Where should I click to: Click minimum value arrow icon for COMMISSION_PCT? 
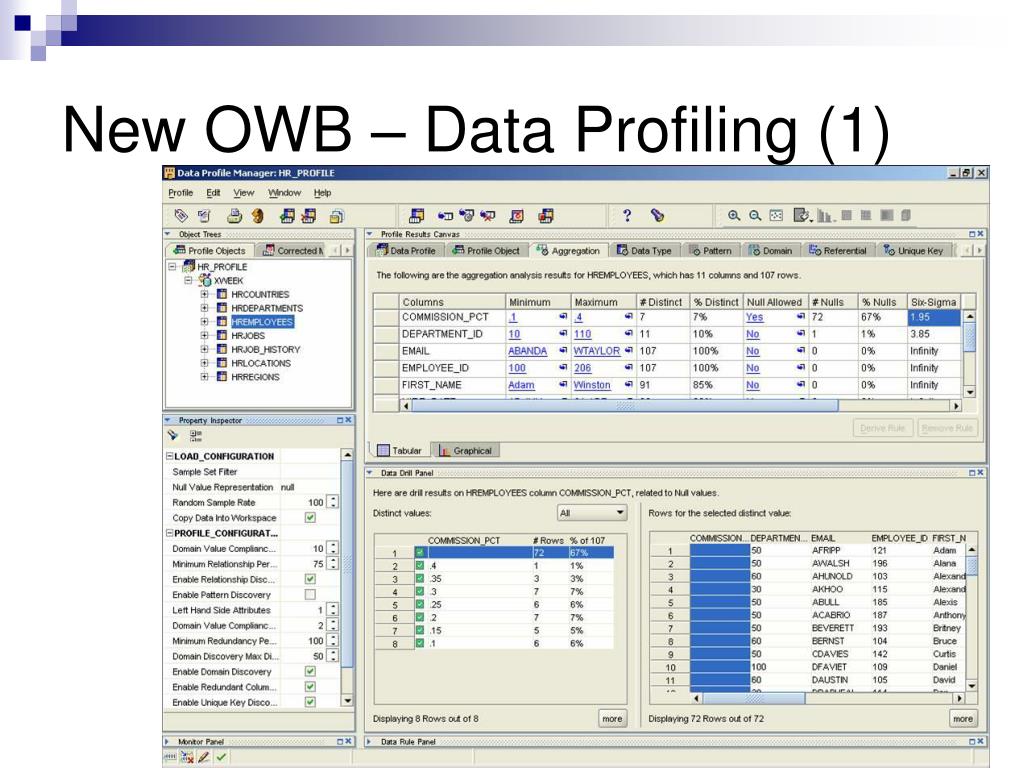[563, 317]
